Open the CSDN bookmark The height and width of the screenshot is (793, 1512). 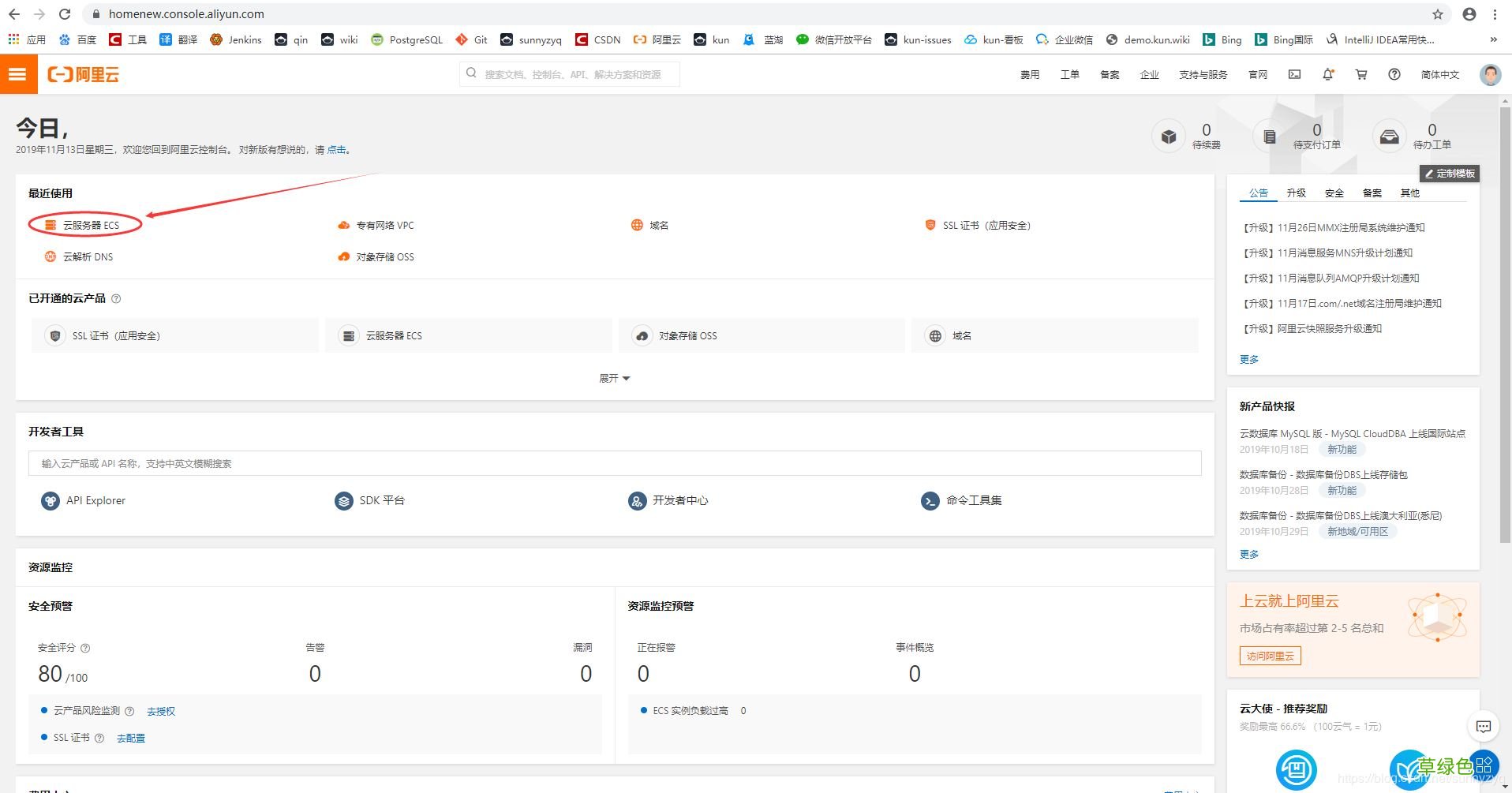pos(598,39)
